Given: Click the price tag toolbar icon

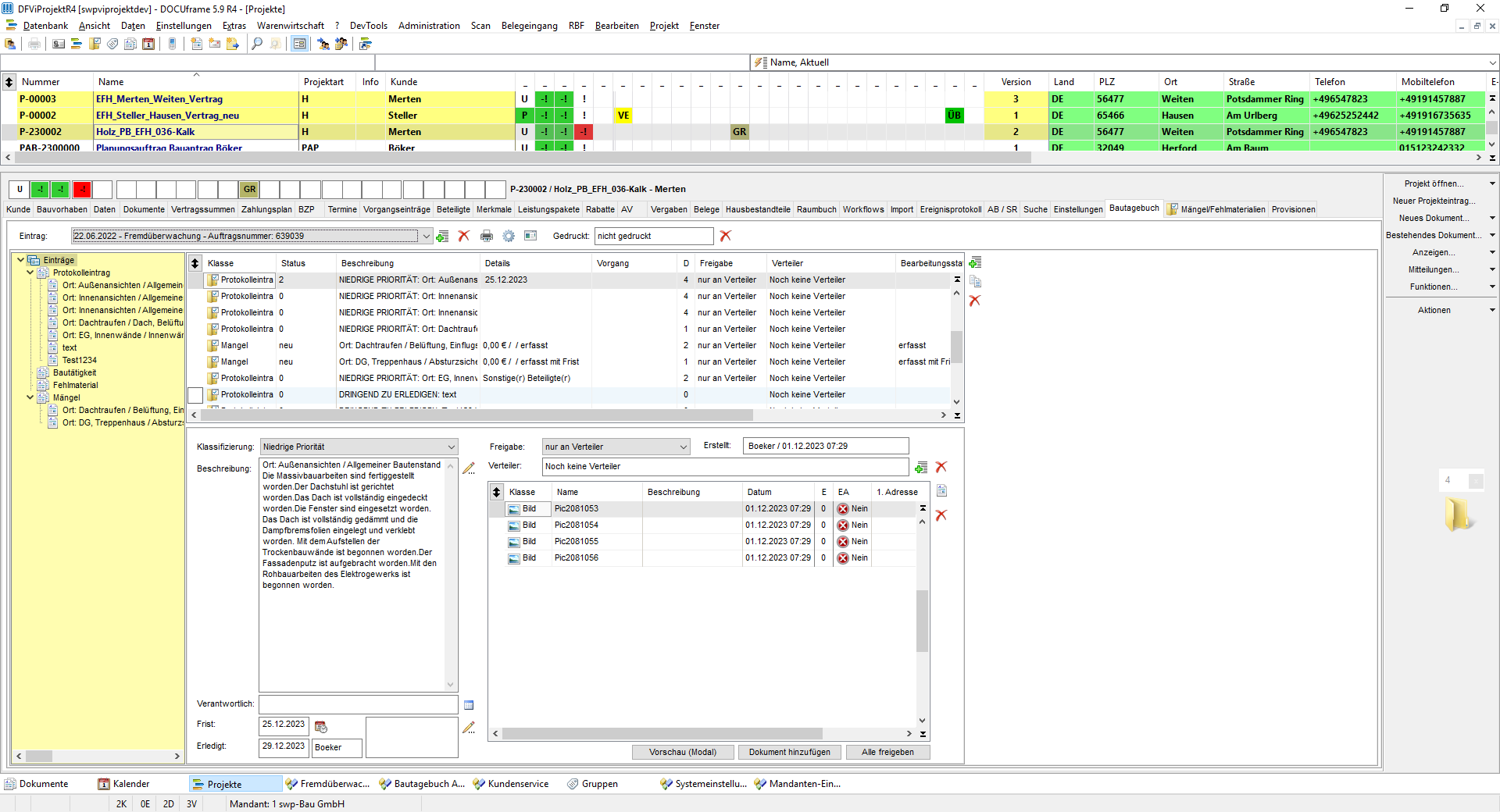Looking at the screenshot, I should coord(112,44).
